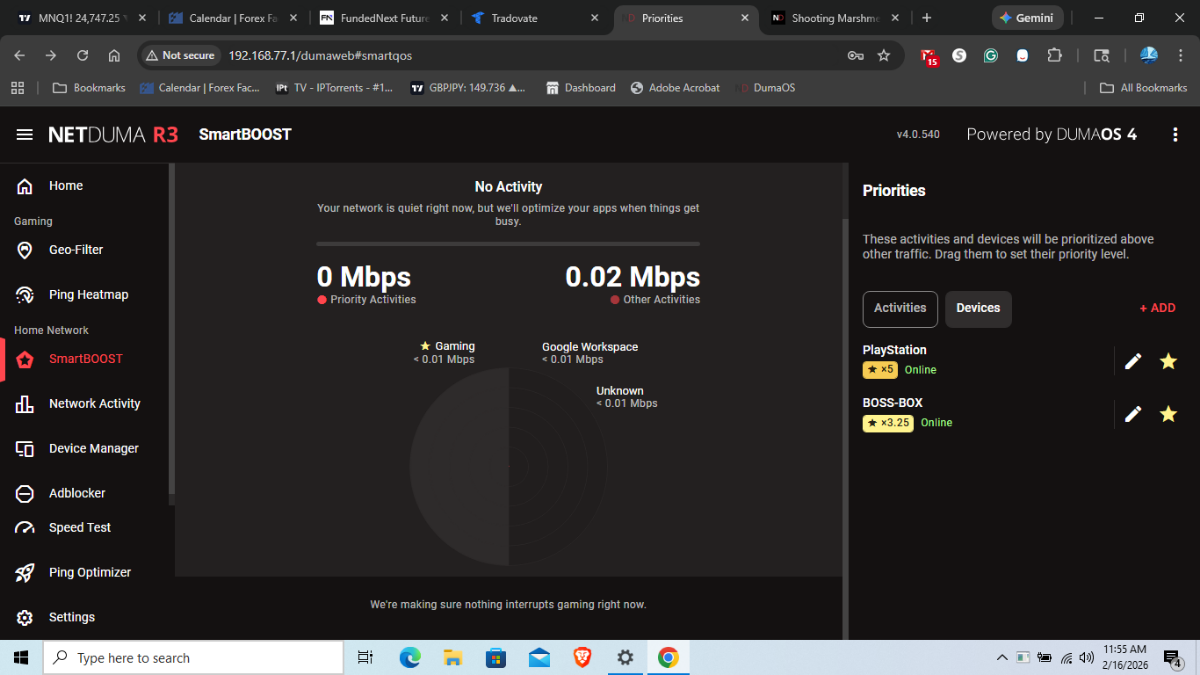Toggle the BOSS-BOX priority star
The image size is (1200, 675).
[x=1168, y=414]
